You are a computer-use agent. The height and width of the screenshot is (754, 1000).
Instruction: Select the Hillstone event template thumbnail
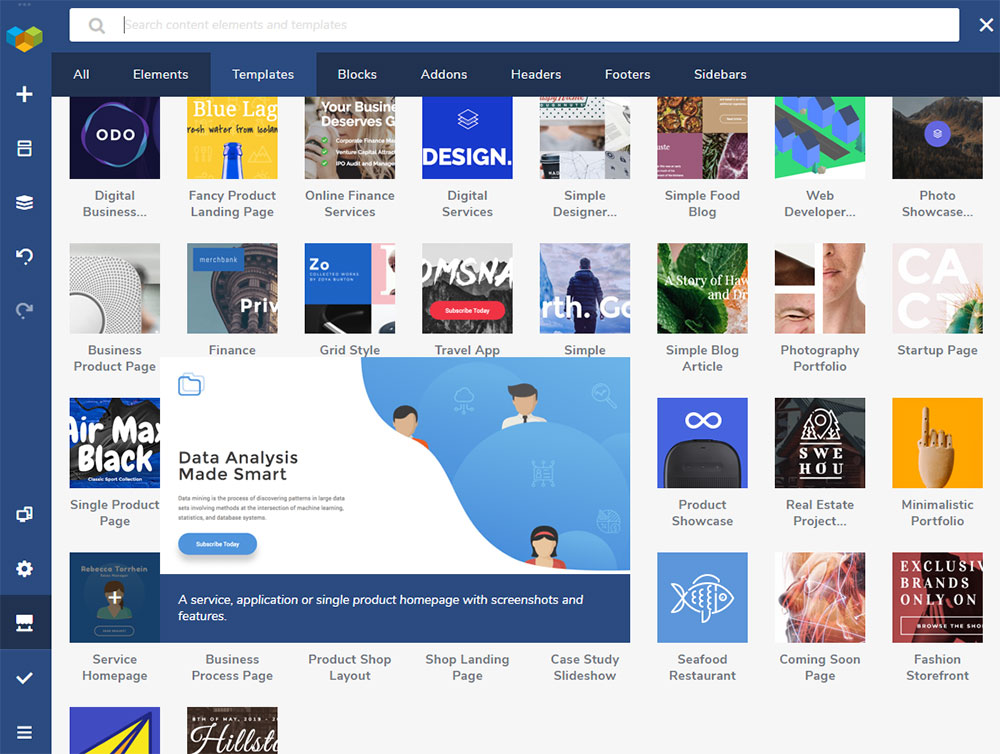[232, 730]
